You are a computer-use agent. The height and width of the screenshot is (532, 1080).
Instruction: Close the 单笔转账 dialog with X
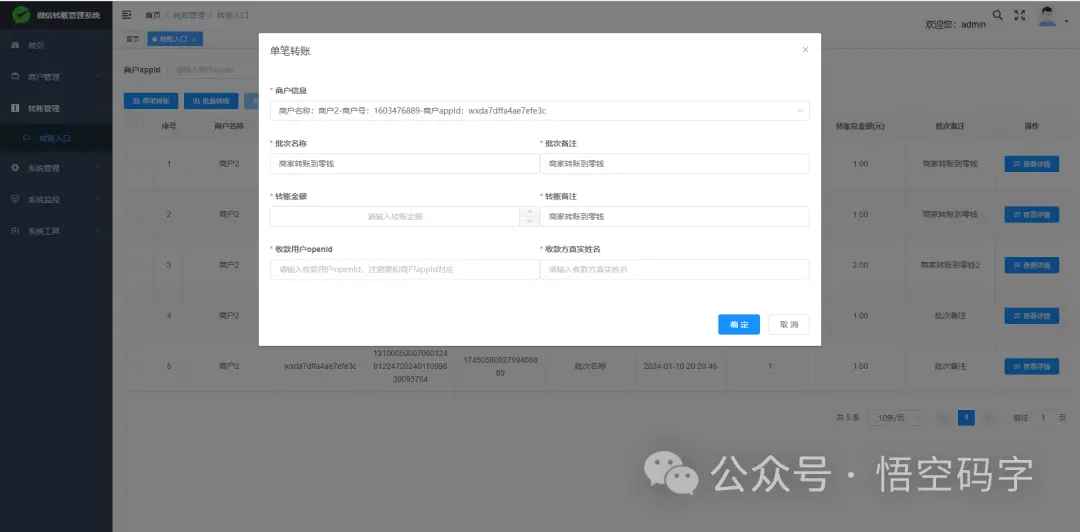click(805, 50)
